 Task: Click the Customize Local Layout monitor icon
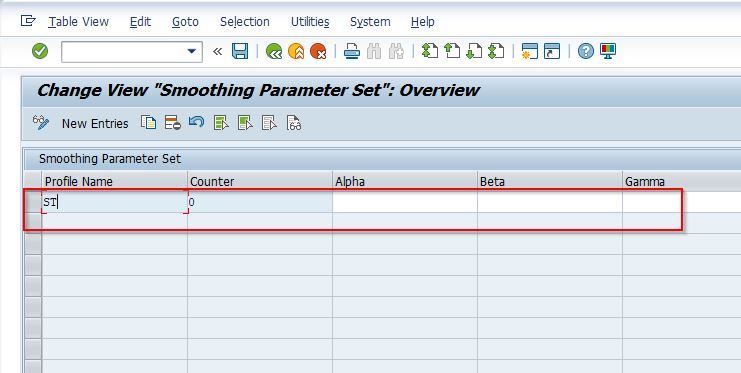[x=608, y=51]
